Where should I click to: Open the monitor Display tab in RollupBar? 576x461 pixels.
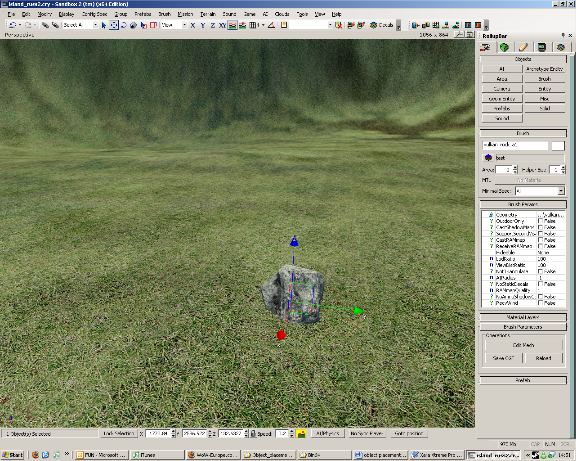tap(542, 47)
